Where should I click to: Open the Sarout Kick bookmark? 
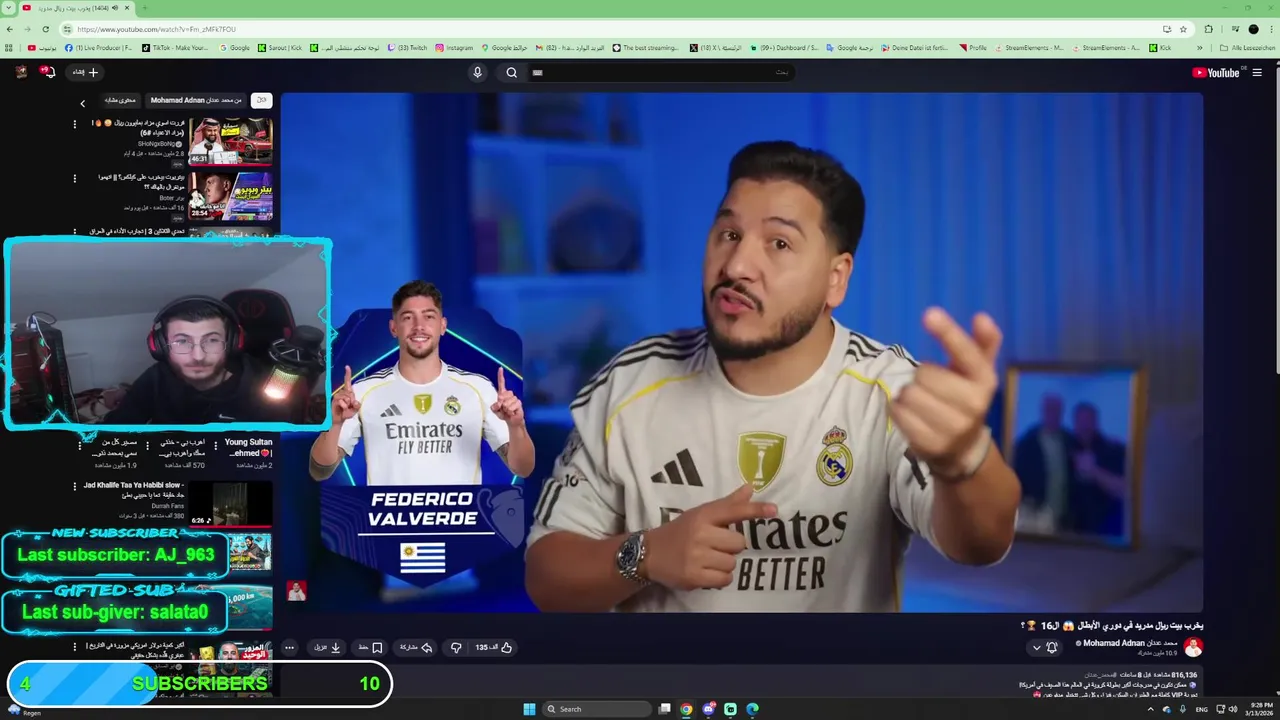click(x=280, y=48)
